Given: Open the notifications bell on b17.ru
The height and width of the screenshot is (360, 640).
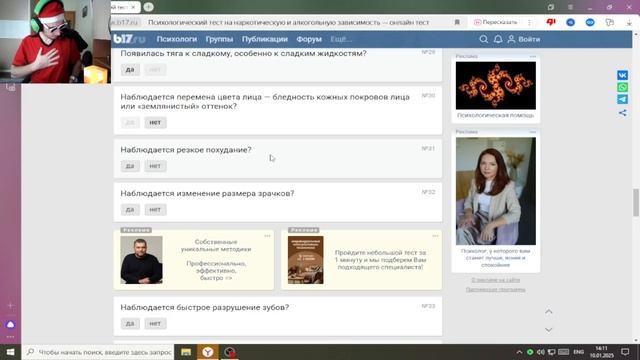Looking at the screenshot, I should point(498,39).
